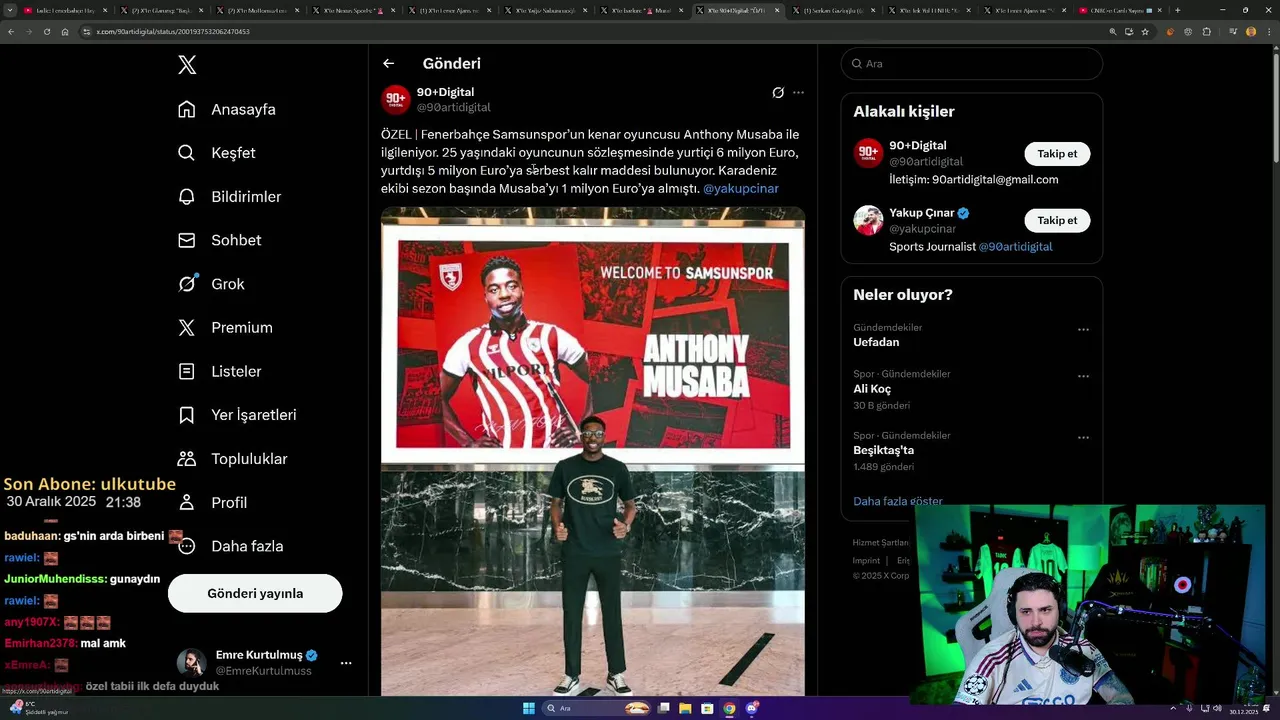This screenshot has width=1280, height=720.
Task: Open Yer İşaretleri bookmarks
Action: click(237, 415)
